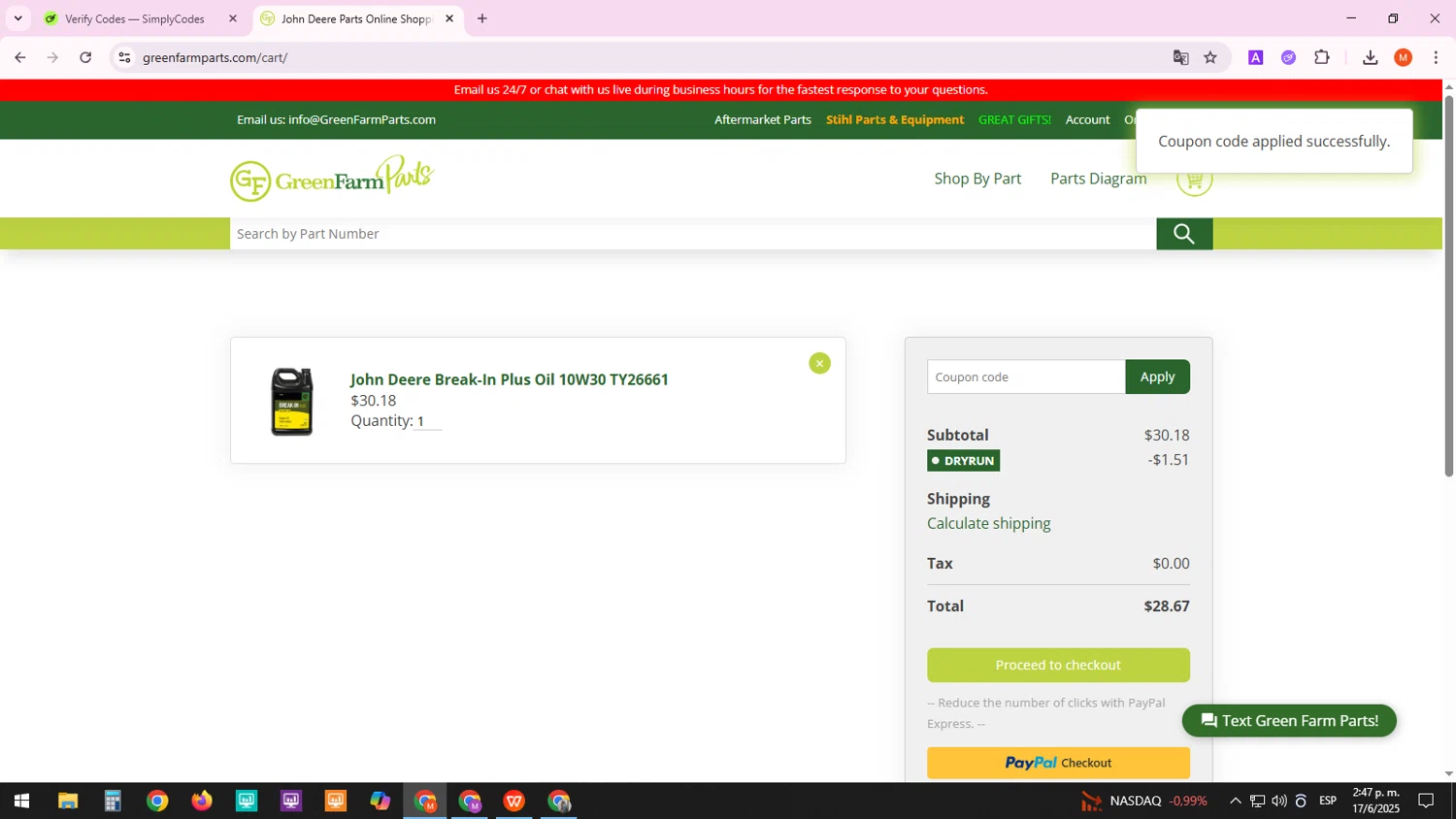
Task: Open the NASDAQ taskbar widget
Action: 1144,801
